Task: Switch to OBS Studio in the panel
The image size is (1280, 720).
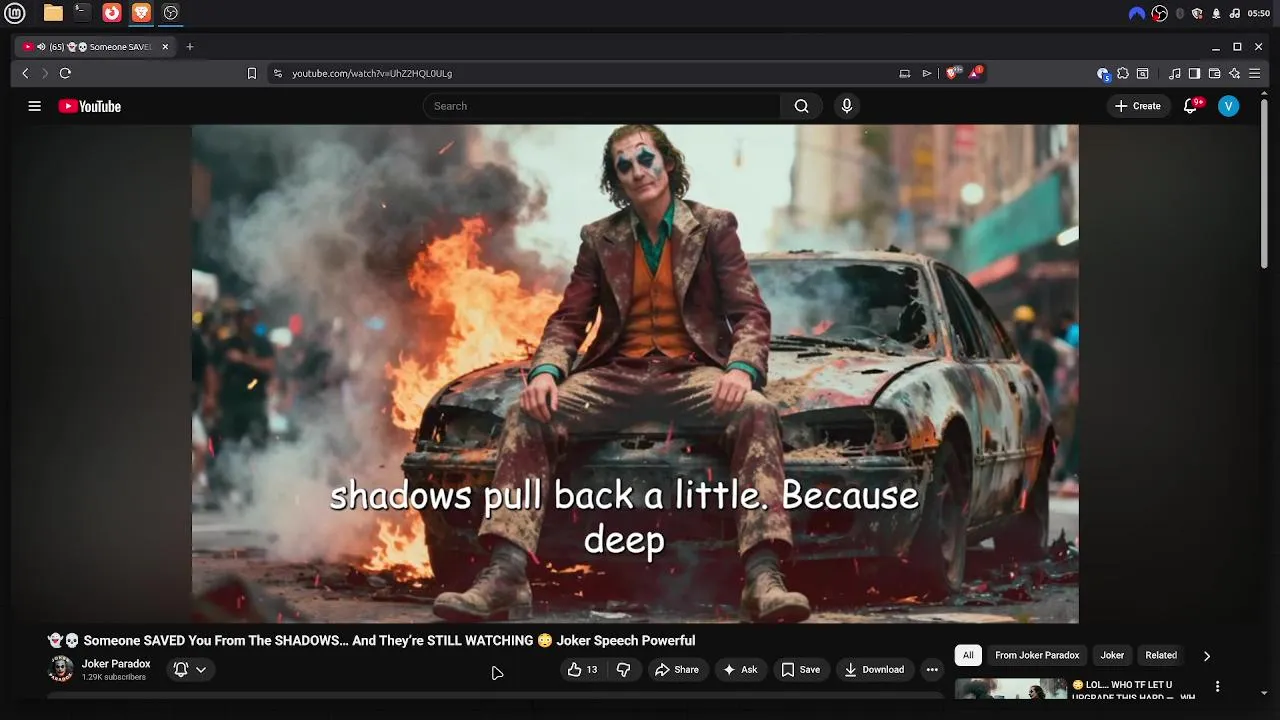Action: tap(170, 13)
